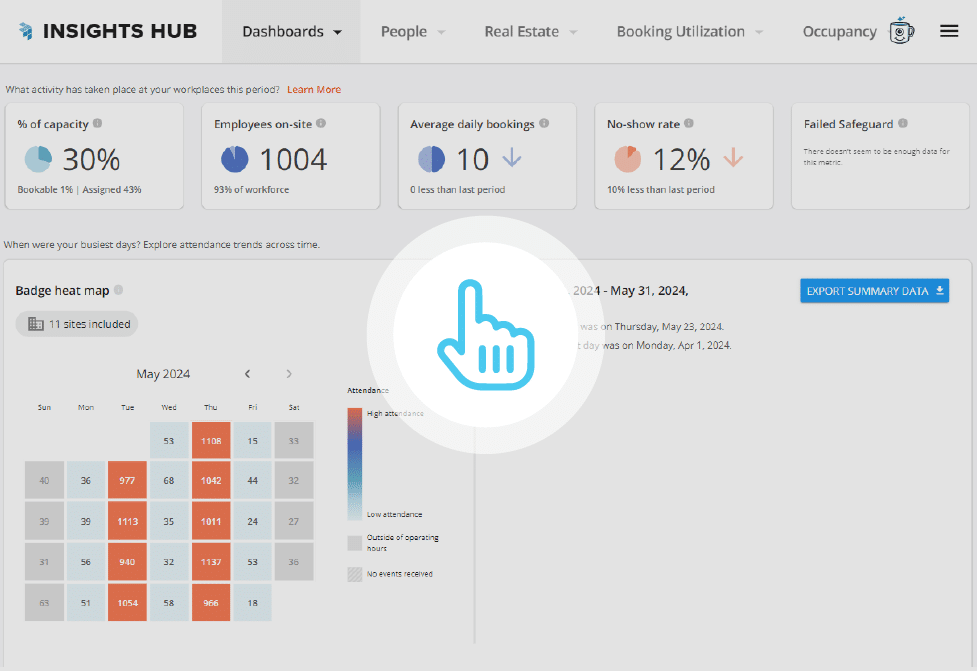The image size is (977, 671).
Task: Click the previous month chevron on the calendar
Action: 247,373
